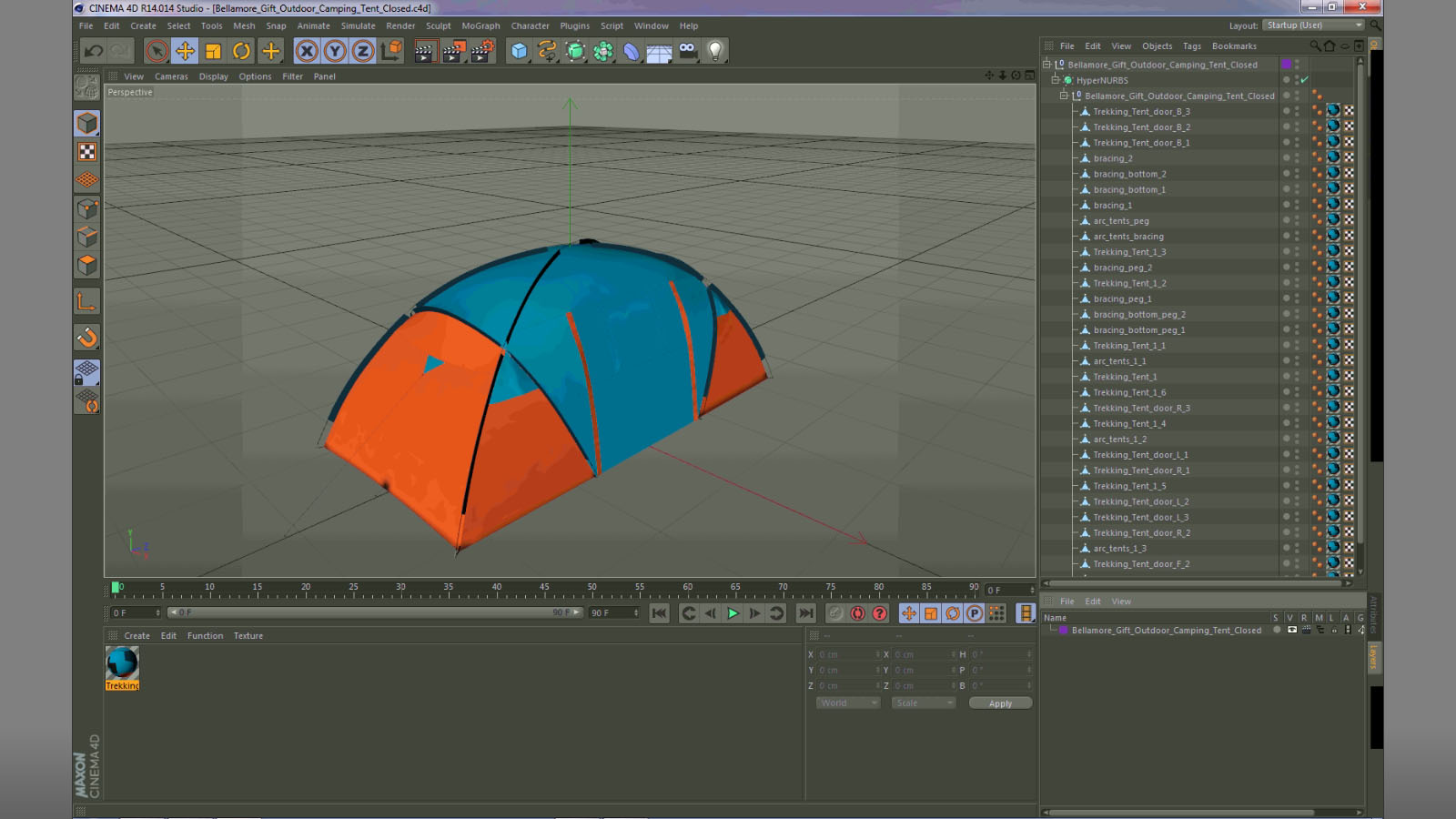Screen dimensions: 1456x819
Task: Click the Enable Axis L-shaped icon
Action: coord(87,301)
